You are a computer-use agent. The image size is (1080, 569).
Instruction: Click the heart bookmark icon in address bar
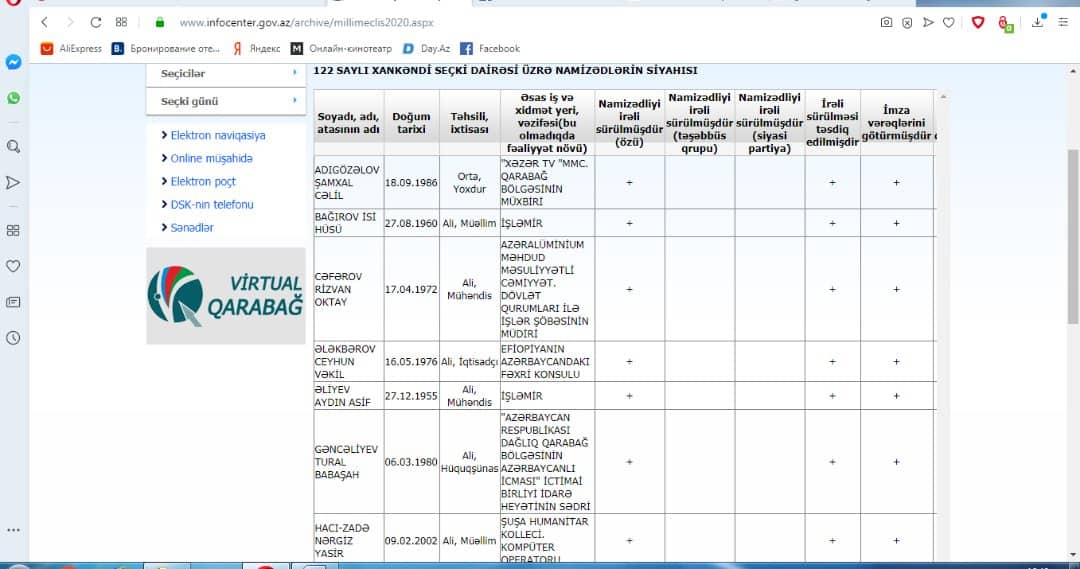point(948,22)
